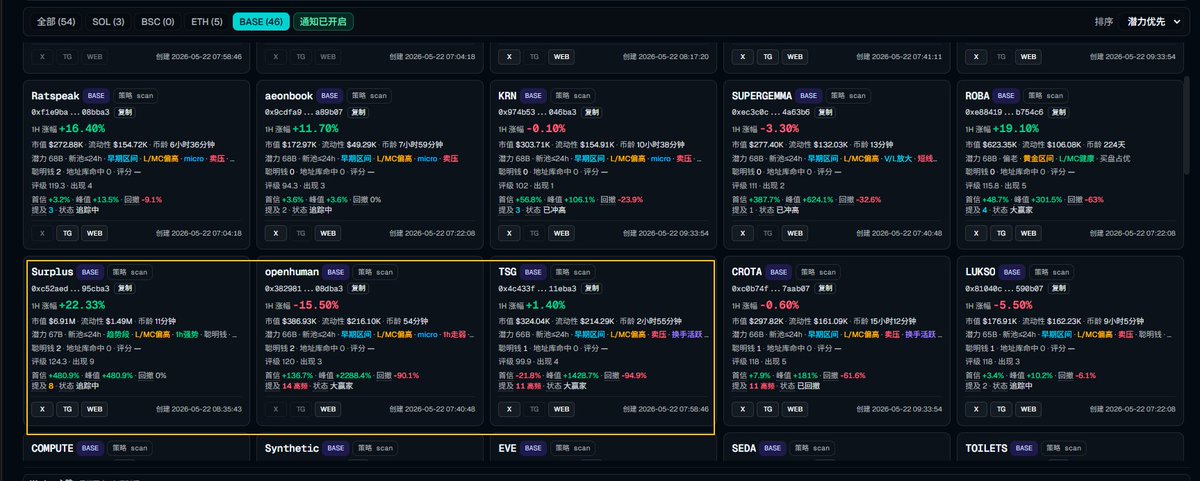The width and height of the screenshot is (1200, 481).
Task: Copy the Ratspeak contract address via 复制
Action: pyautogui.click(x=126, y=113)
